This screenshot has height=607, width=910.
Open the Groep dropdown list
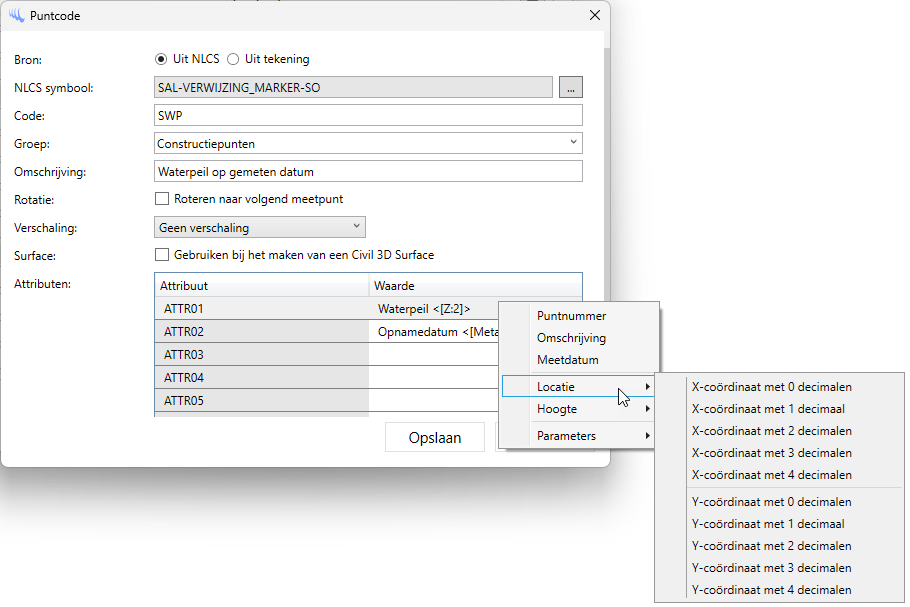pos(368,144)
